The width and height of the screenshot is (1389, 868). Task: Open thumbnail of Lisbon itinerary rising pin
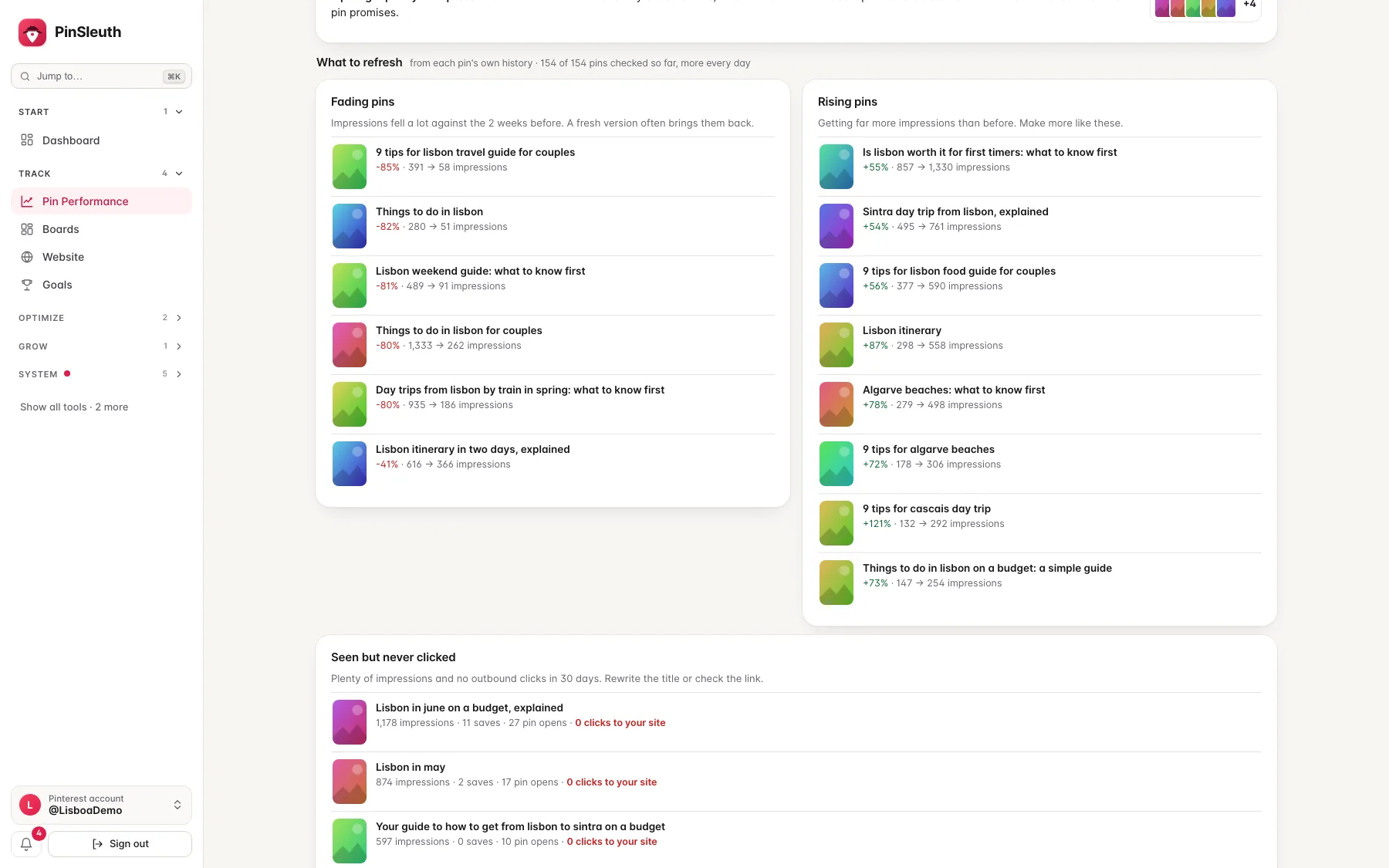point(836,345)
